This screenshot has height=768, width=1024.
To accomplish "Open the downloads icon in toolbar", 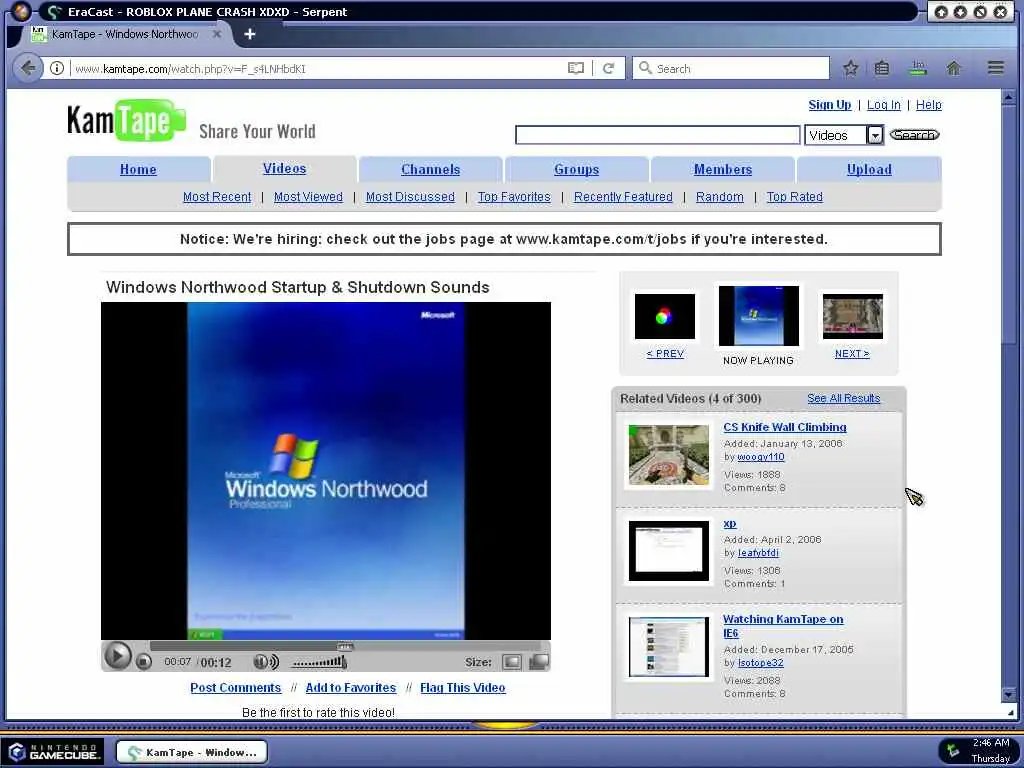I will coord(918,68).
